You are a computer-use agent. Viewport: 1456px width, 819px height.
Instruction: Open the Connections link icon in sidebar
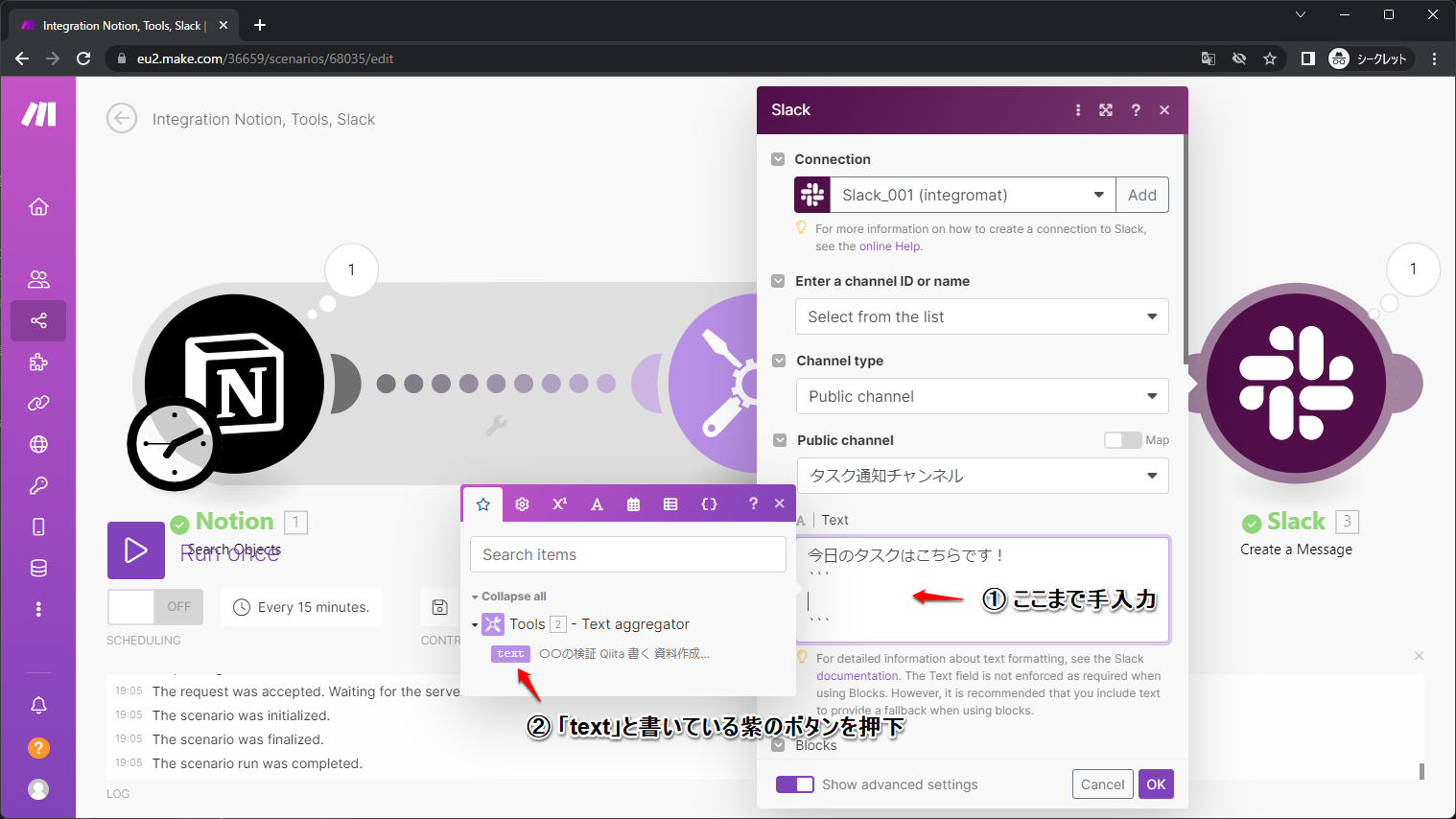pyautogui.click(x=38, y=403)
